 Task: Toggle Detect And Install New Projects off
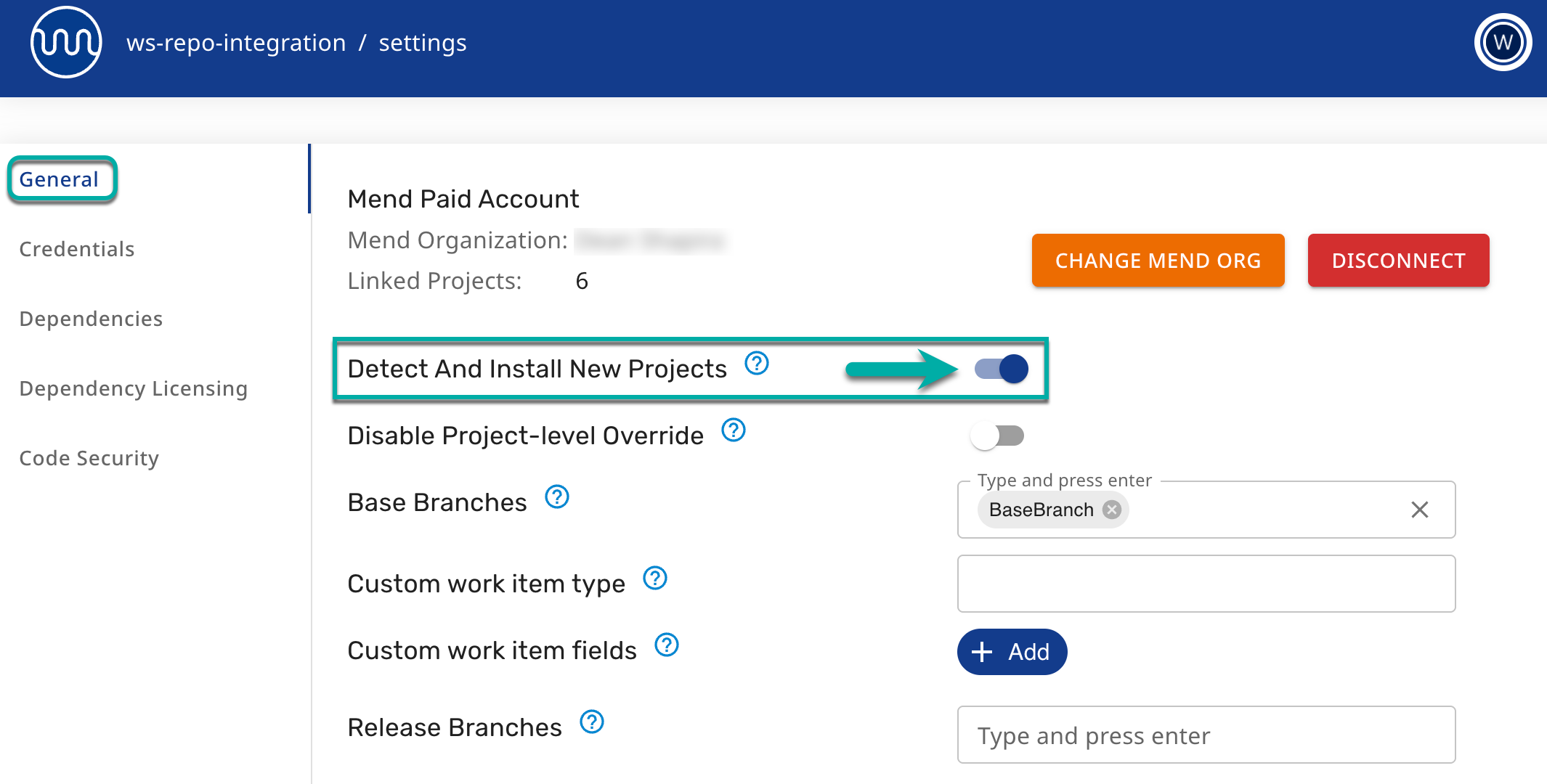coord(1002,369)
